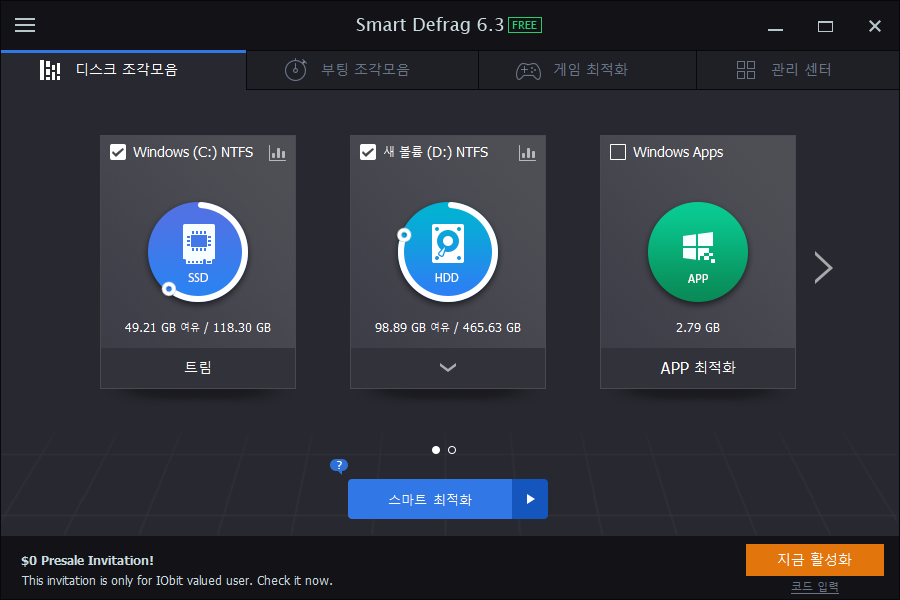Click the IObit valued user invitation text
The image size is (900, 600).
pyautogui.click(x=177, y=581)
